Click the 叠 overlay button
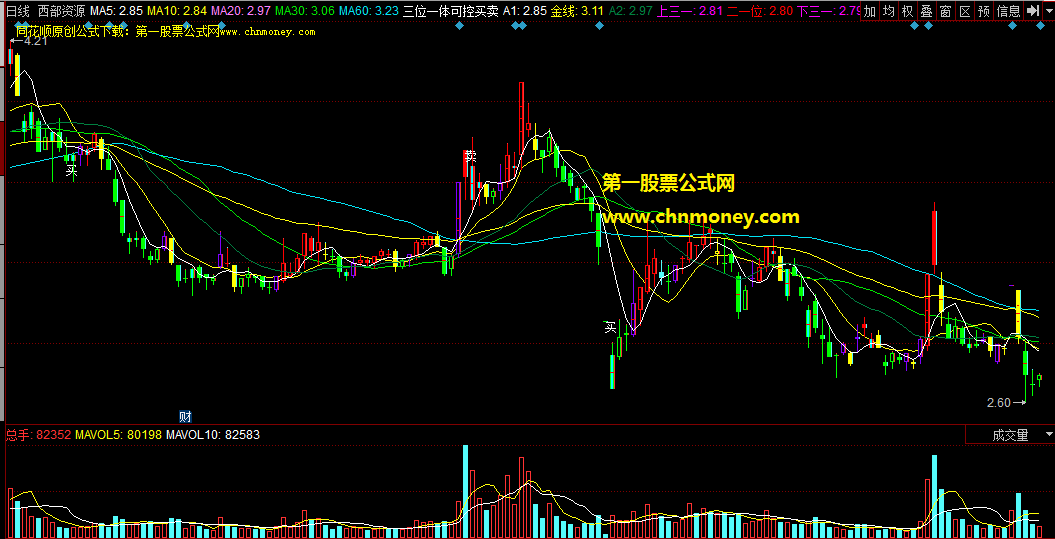 point(926,11)
